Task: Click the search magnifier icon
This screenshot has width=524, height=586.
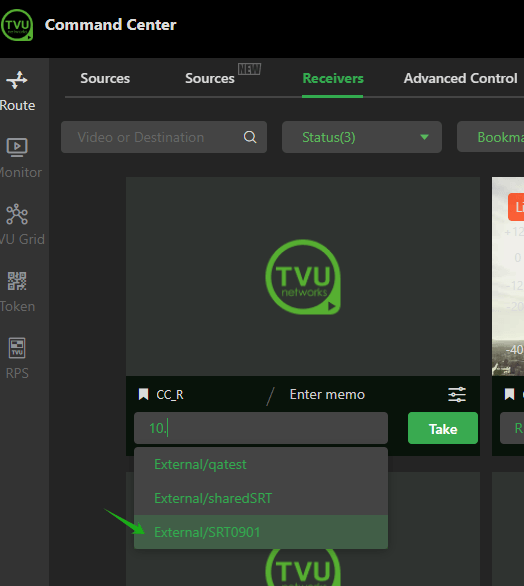Action: (250, 137)
